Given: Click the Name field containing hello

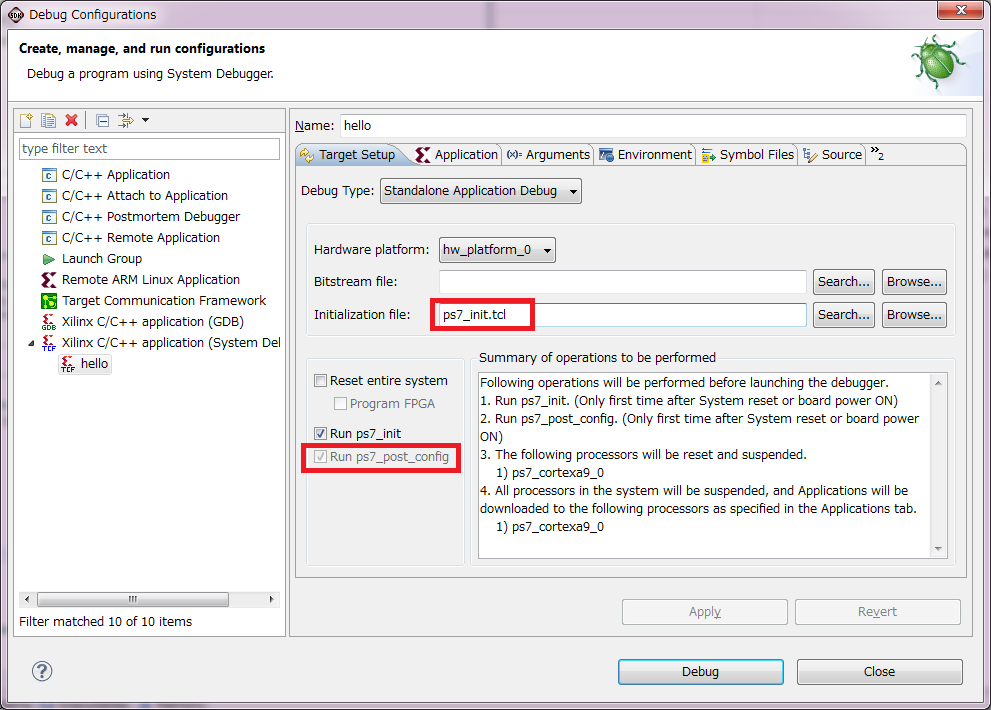Looking at the screenshot, I should 653,125.
